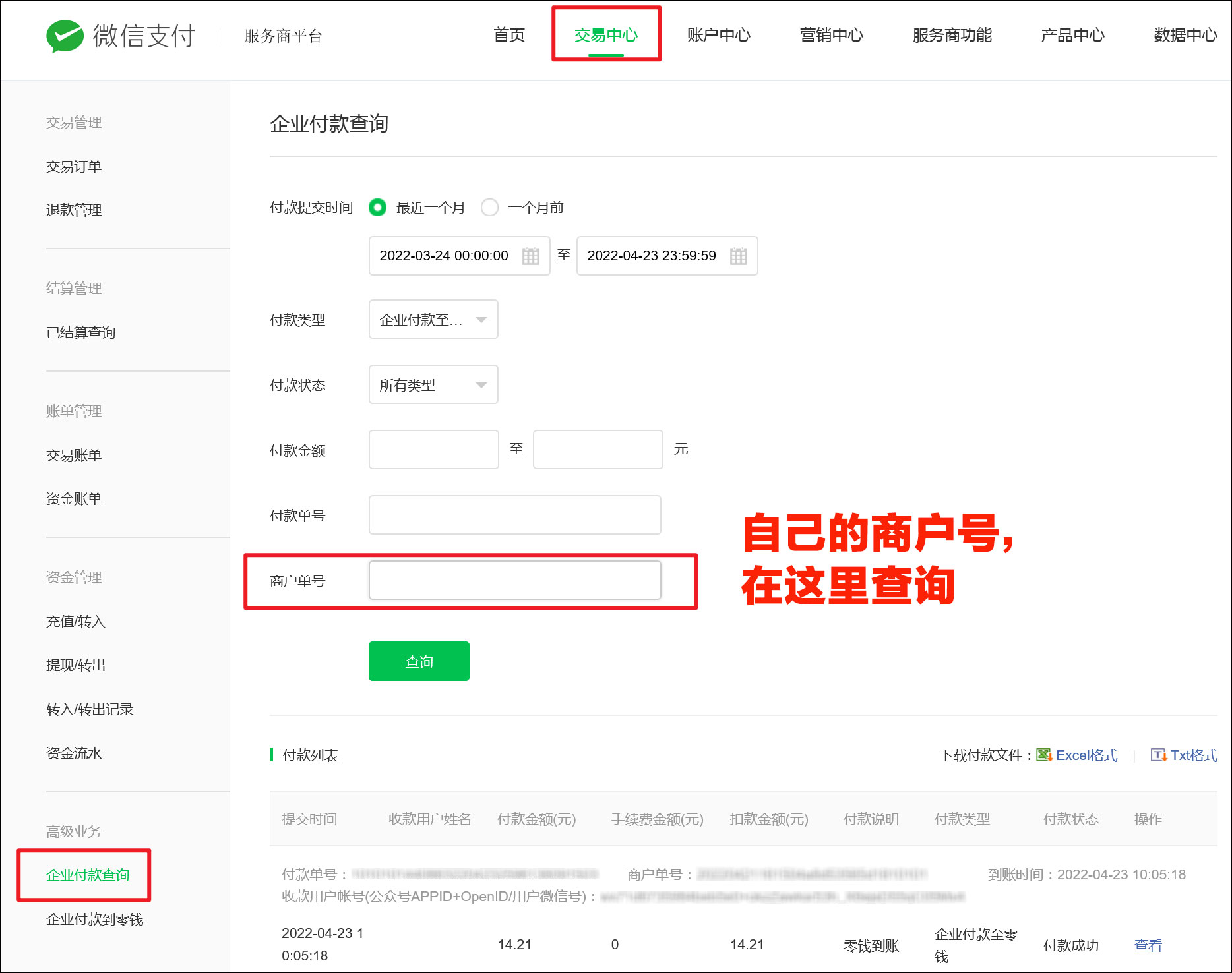Click the 付款成功 status text
The height and width of the screenshot is (973, 1232).
click(1071, 945)
